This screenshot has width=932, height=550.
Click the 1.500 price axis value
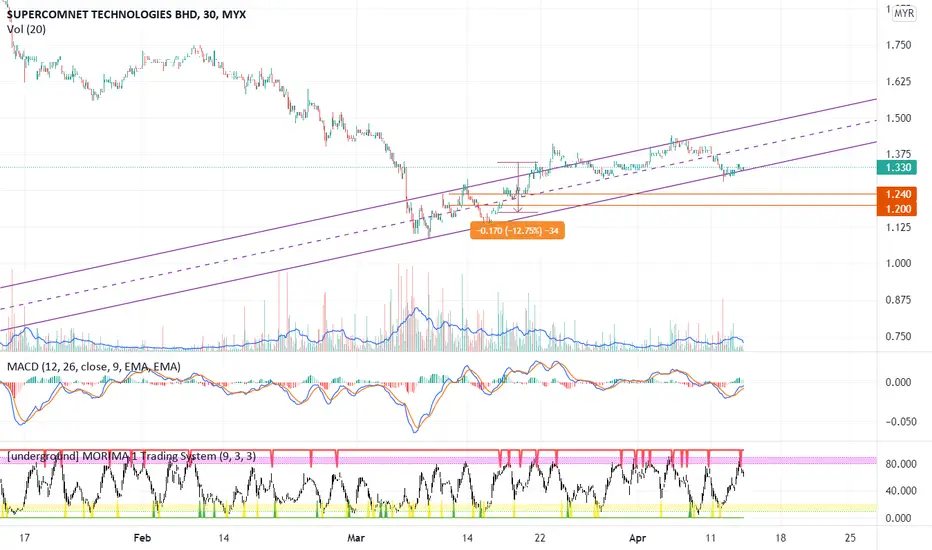tap(898, 118)
